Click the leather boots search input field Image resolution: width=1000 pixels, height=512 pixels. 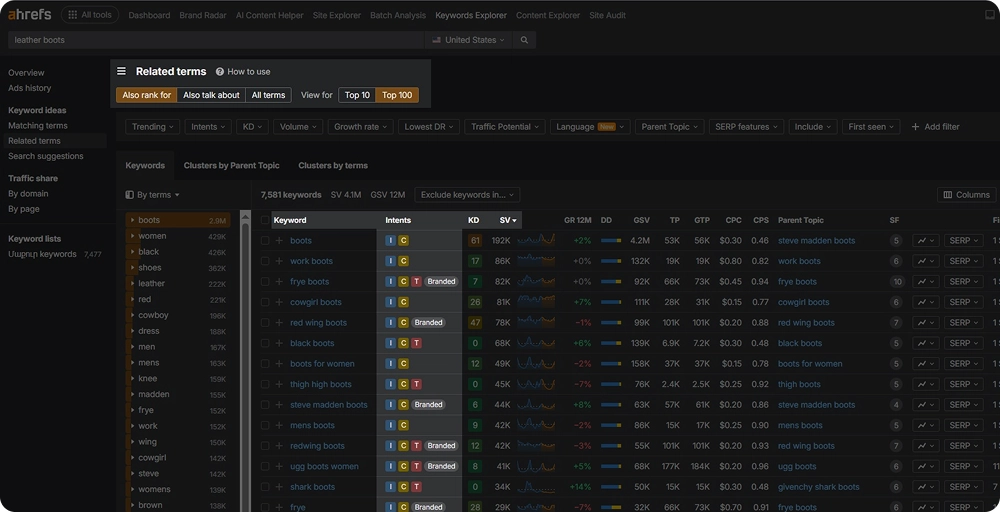216,40
